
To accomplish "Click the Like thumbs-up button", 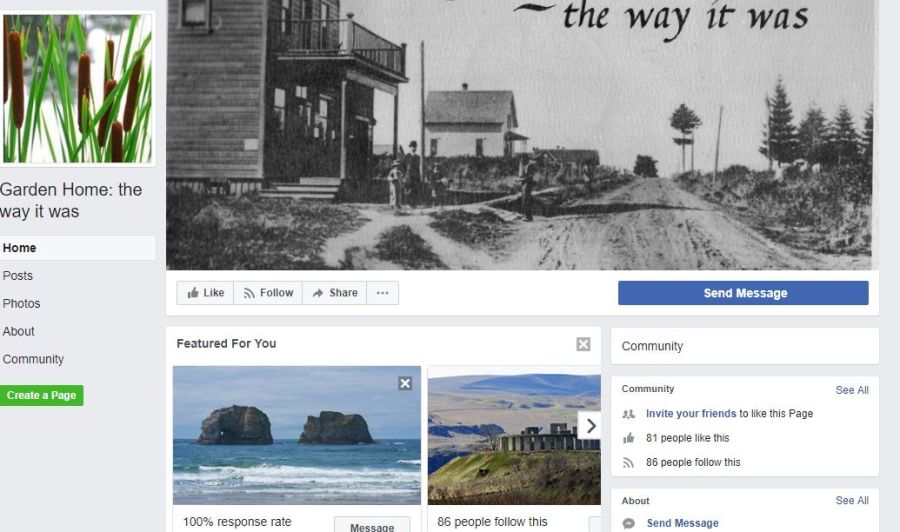I will point(205,293).
